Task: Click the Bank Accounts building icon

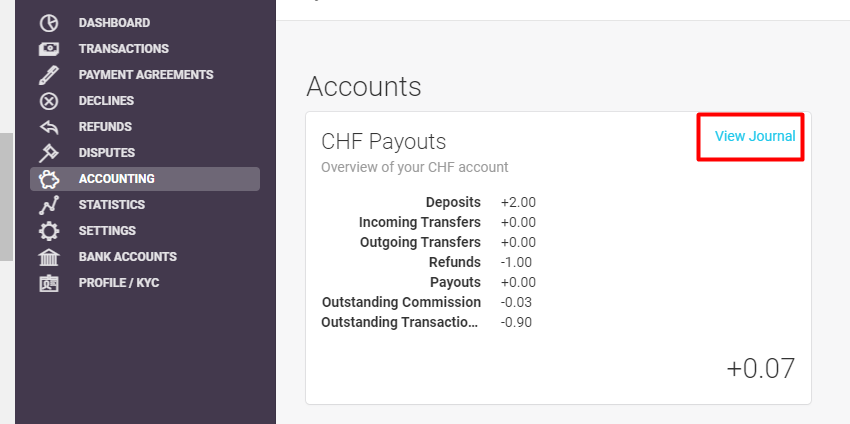Action: point(49,257)
